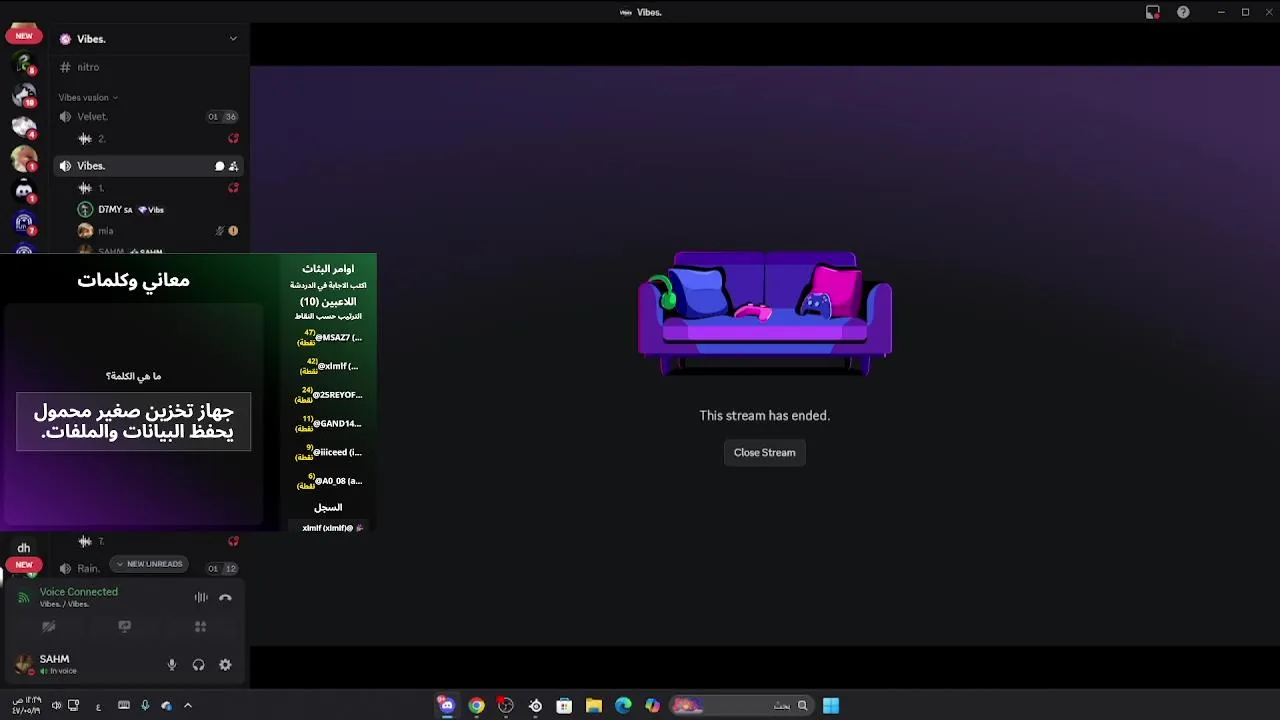Open server with 4 notification badge
Viewport: 1280px width, 720px height.
(x=24, y=127)
